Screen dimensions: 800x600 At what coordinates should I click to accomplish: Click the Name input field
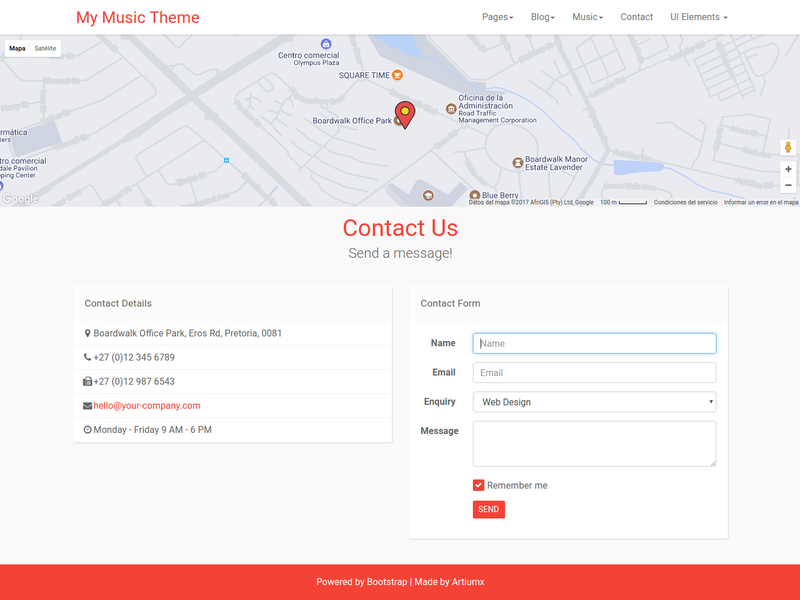coord(594,343)
